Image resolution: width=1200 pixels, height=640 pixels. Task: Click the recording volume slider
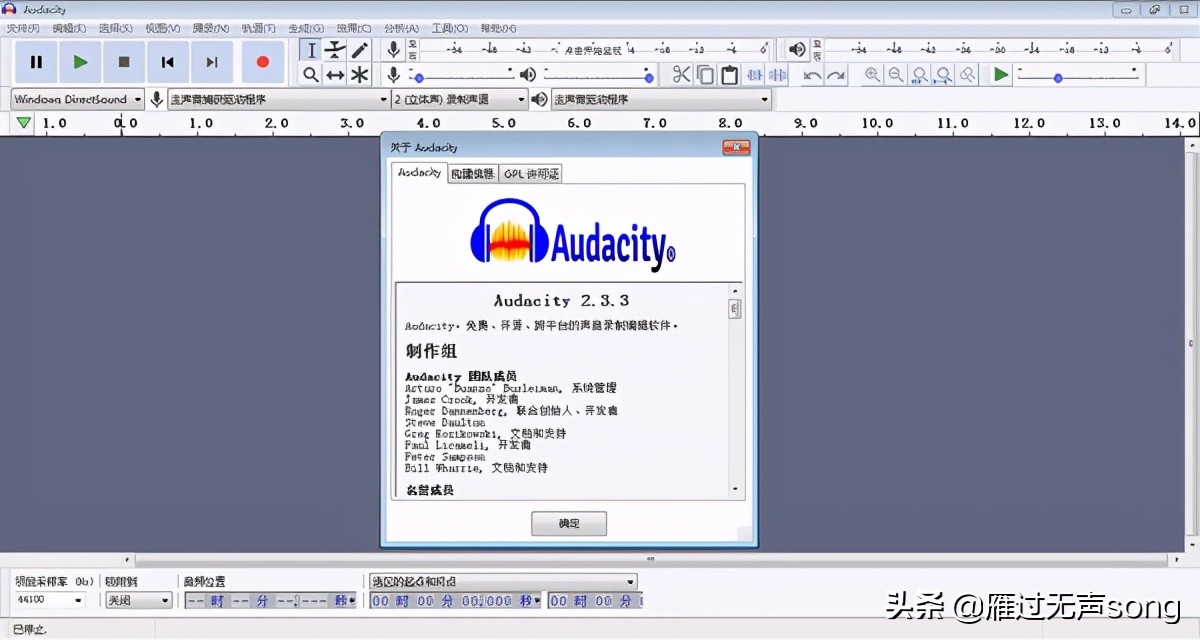pos(463,75)
